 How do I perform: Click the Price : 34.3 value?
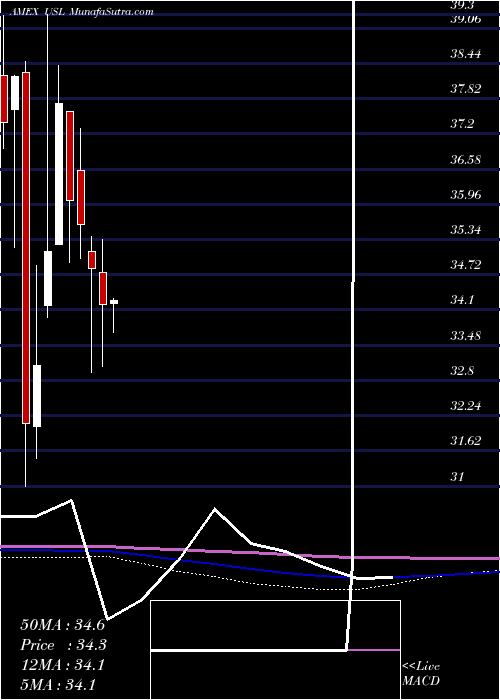[63, 645]
